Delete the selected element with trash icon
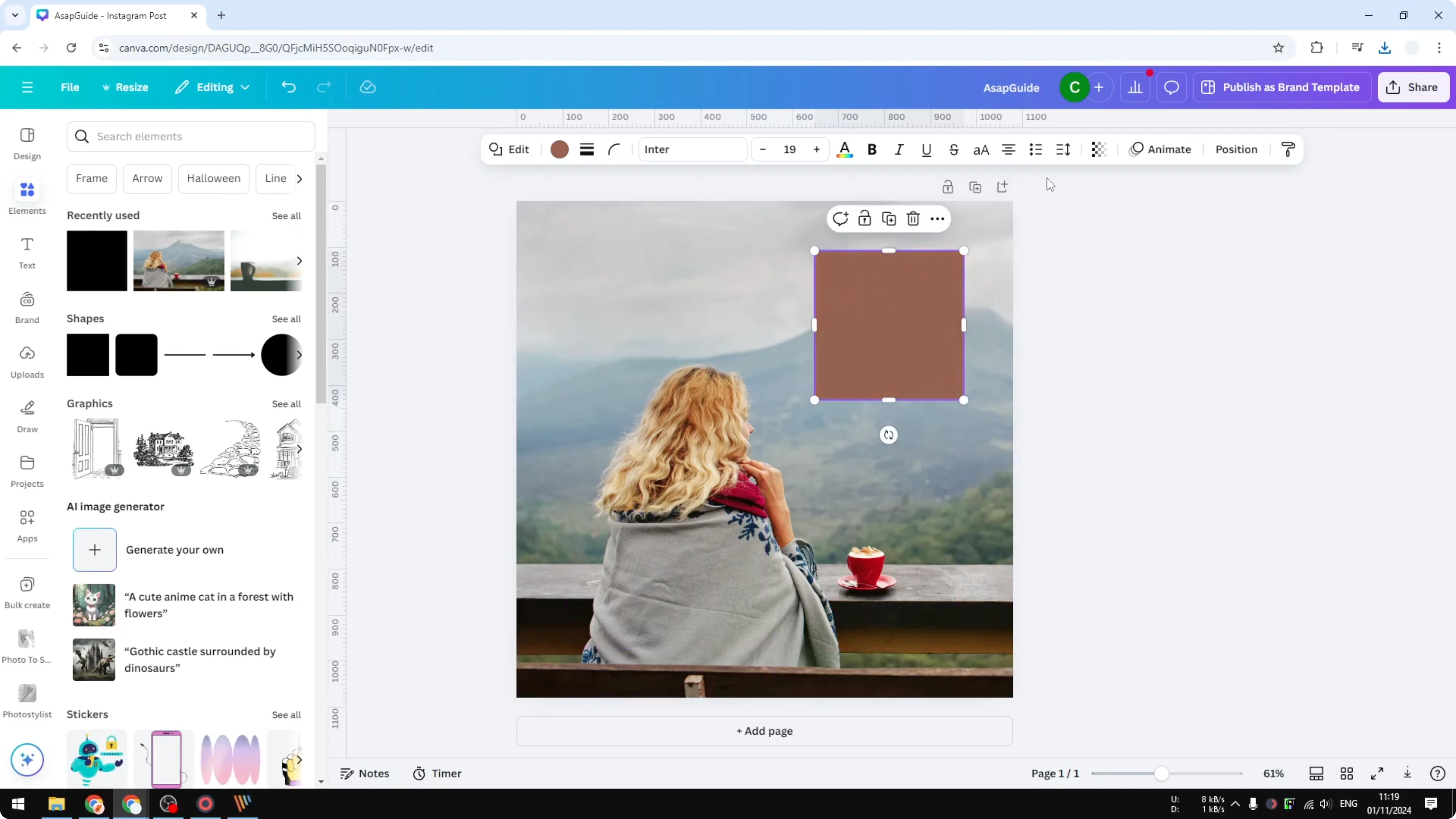Screen dimensions: 1456x819 pyautogui.click(x=913, y=219)
